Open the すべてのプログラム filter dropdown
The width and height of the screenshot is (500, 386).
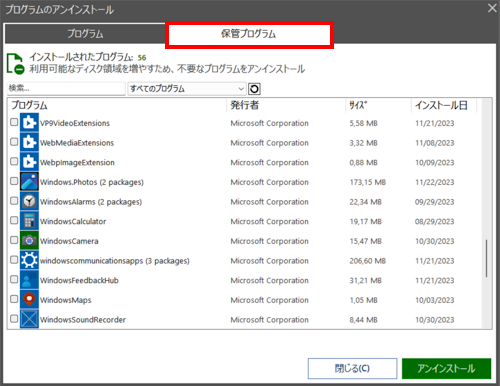point(187,89)
